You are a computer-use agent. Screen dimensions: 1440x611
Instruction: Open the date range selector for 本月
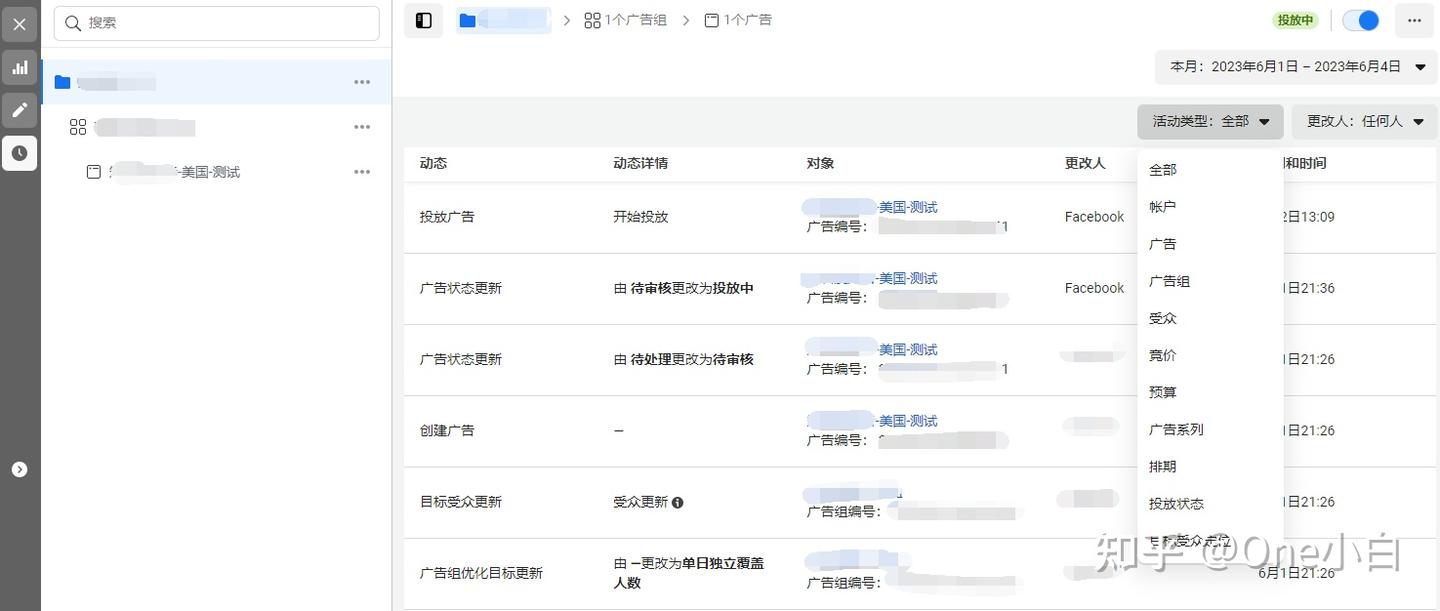click(1295, 66)
